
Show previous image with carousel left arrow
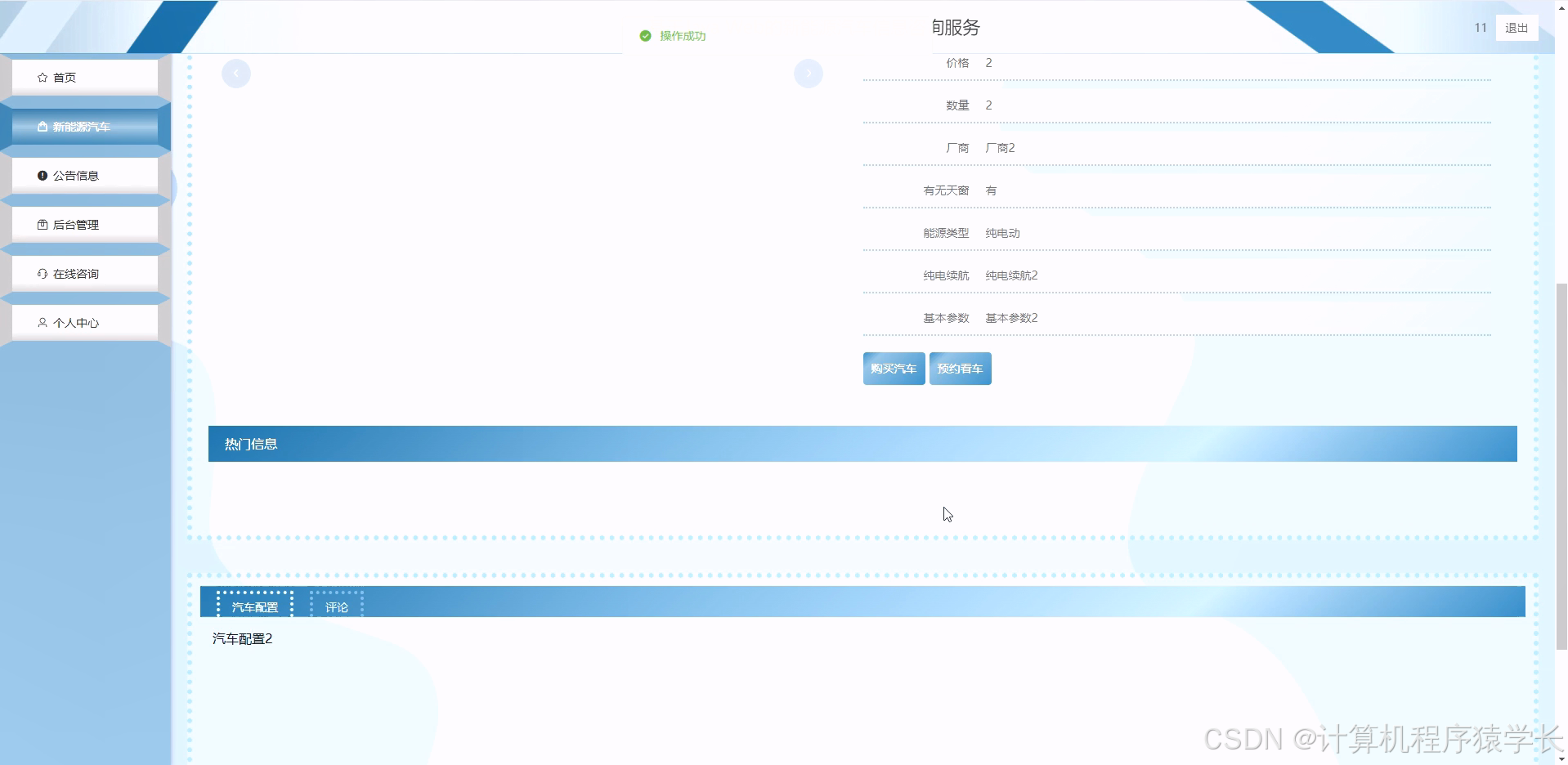point(236,74)
